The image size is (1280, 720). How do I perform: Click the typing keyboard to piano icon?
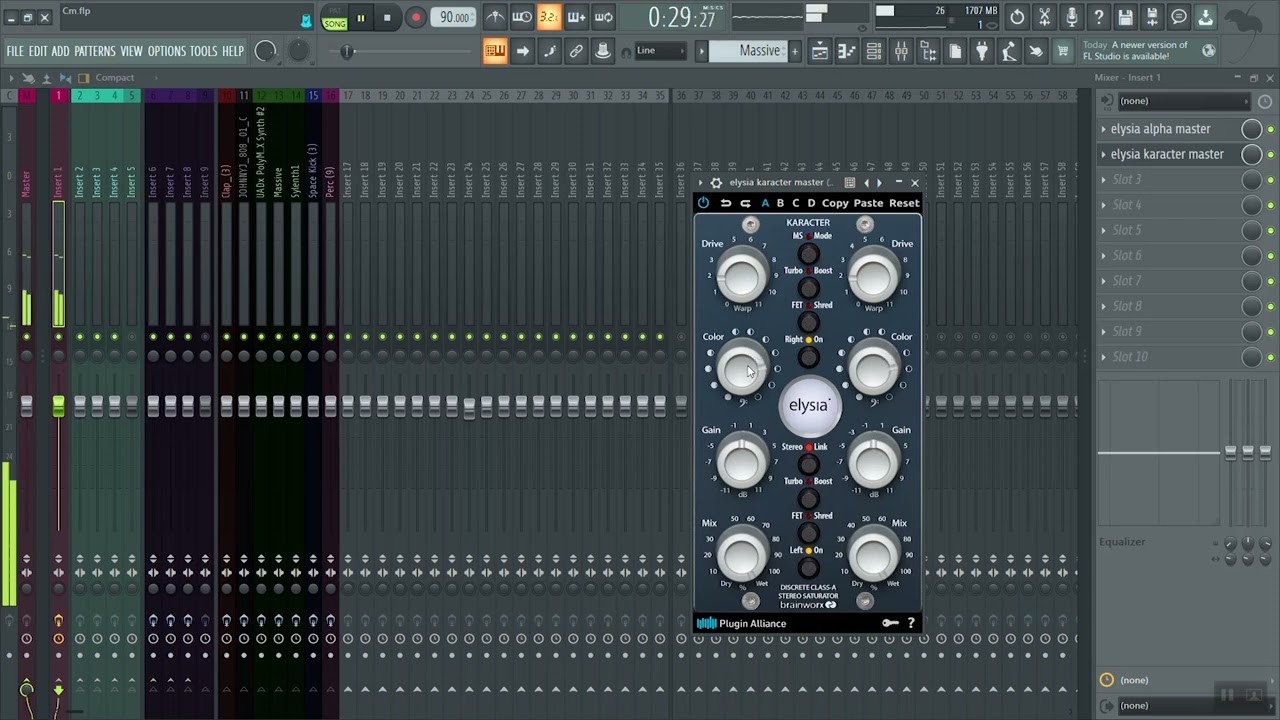point(495,51)
